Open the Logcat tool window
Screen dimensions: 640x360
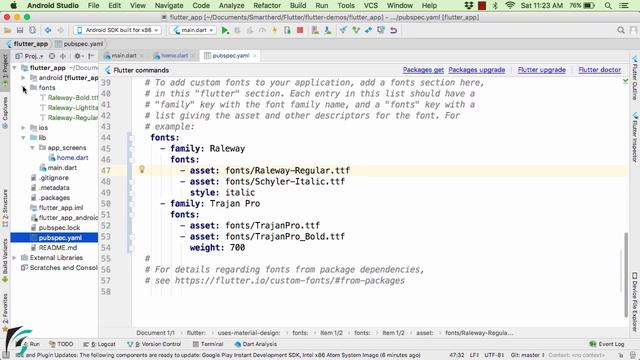pos(99,344)
